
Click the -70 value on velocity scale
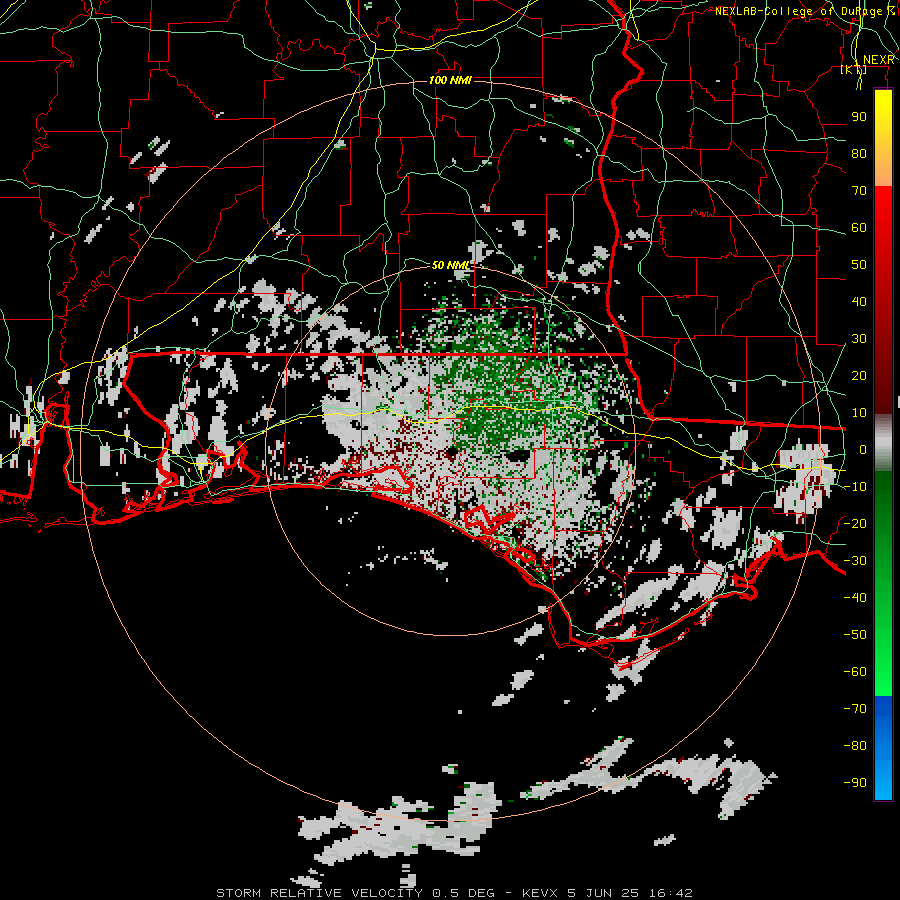(x=855, y=708)
